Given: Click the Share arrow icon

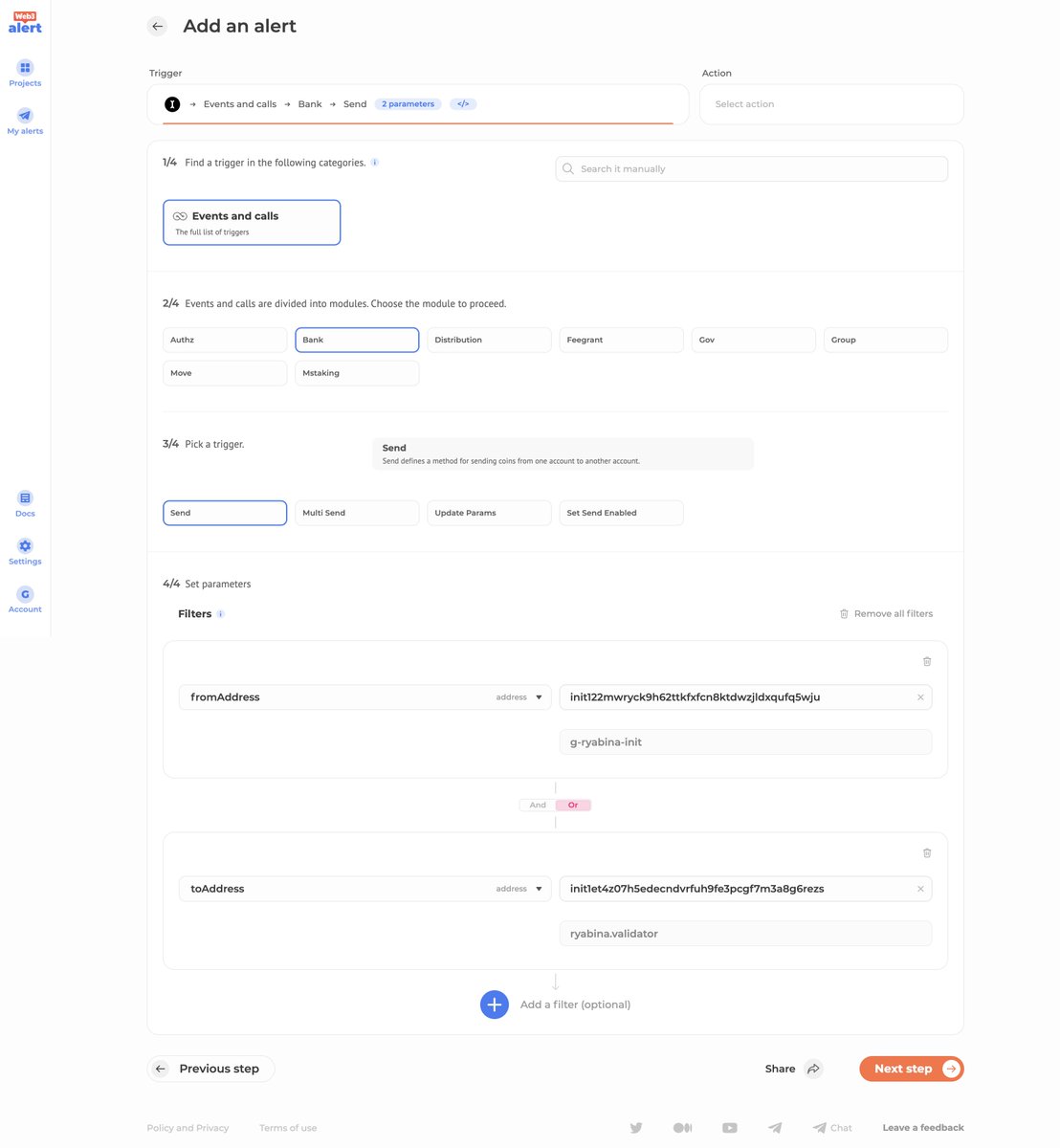Looking at the screenshot, I should pos(813,1069).
